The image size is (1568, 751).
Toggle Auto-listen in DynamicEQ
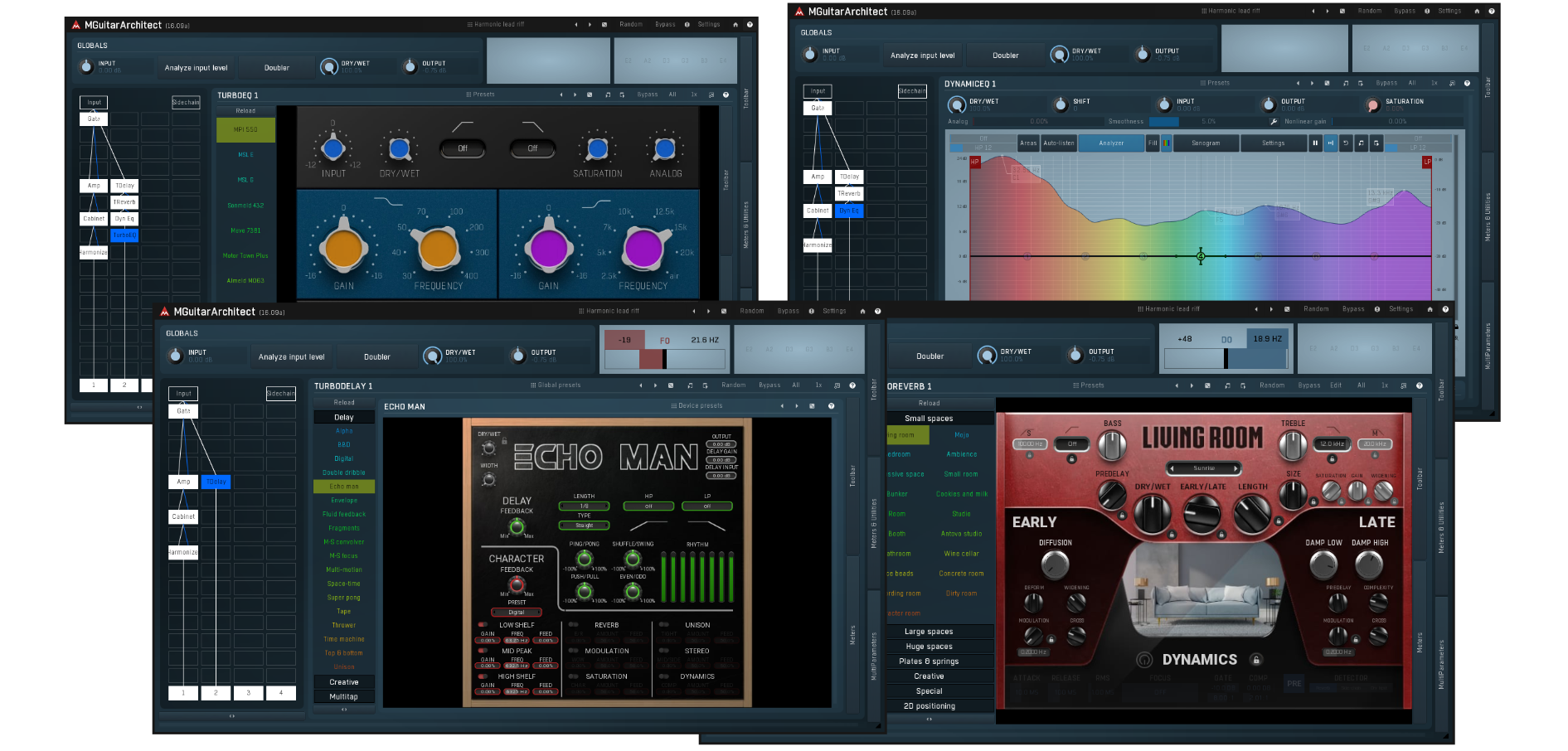[x=1059, y=143]
